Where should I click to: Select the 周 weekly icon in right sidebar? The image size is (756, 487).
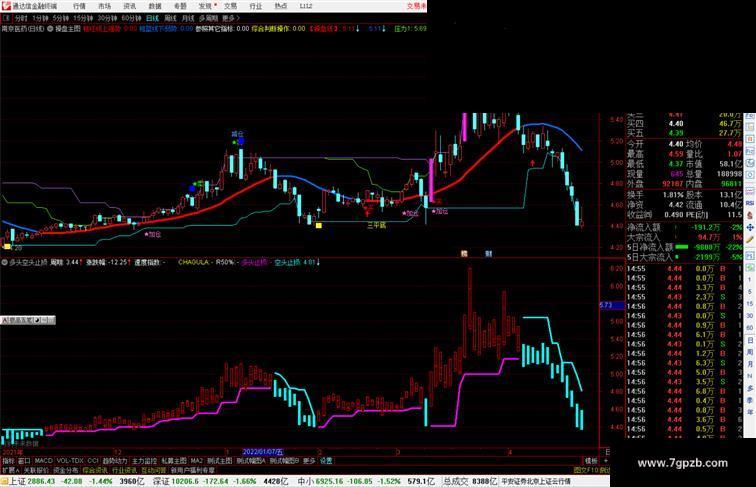tap(750, 352)
